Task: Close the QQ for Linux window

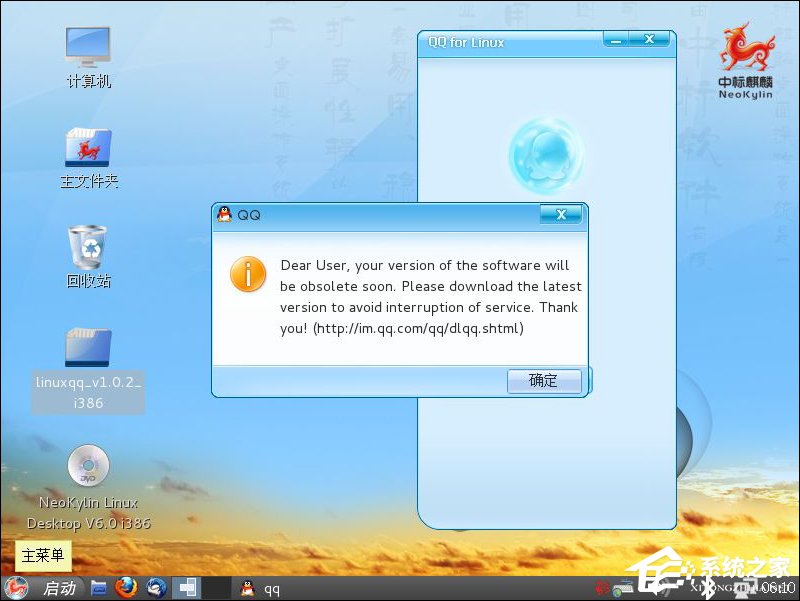Action: 649,39
